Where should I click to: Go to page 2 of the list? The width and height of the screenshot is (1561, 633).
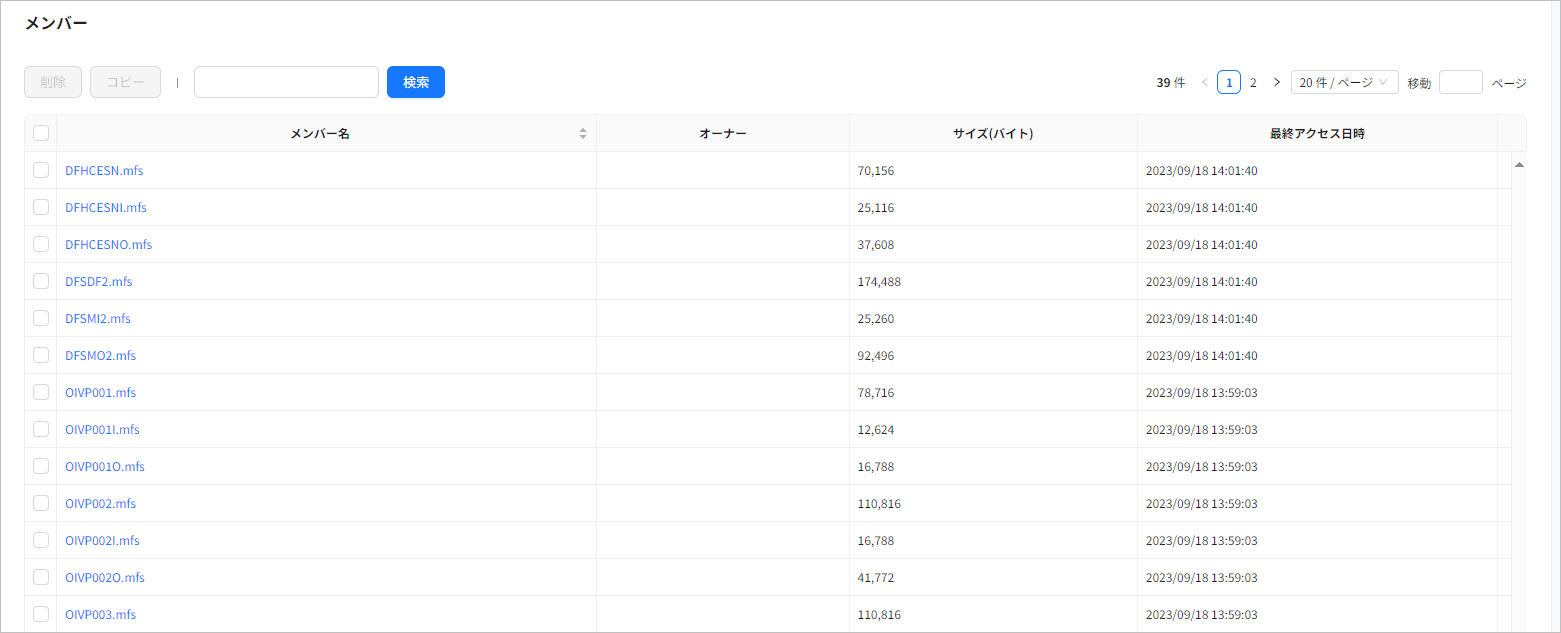[1253, 82]
